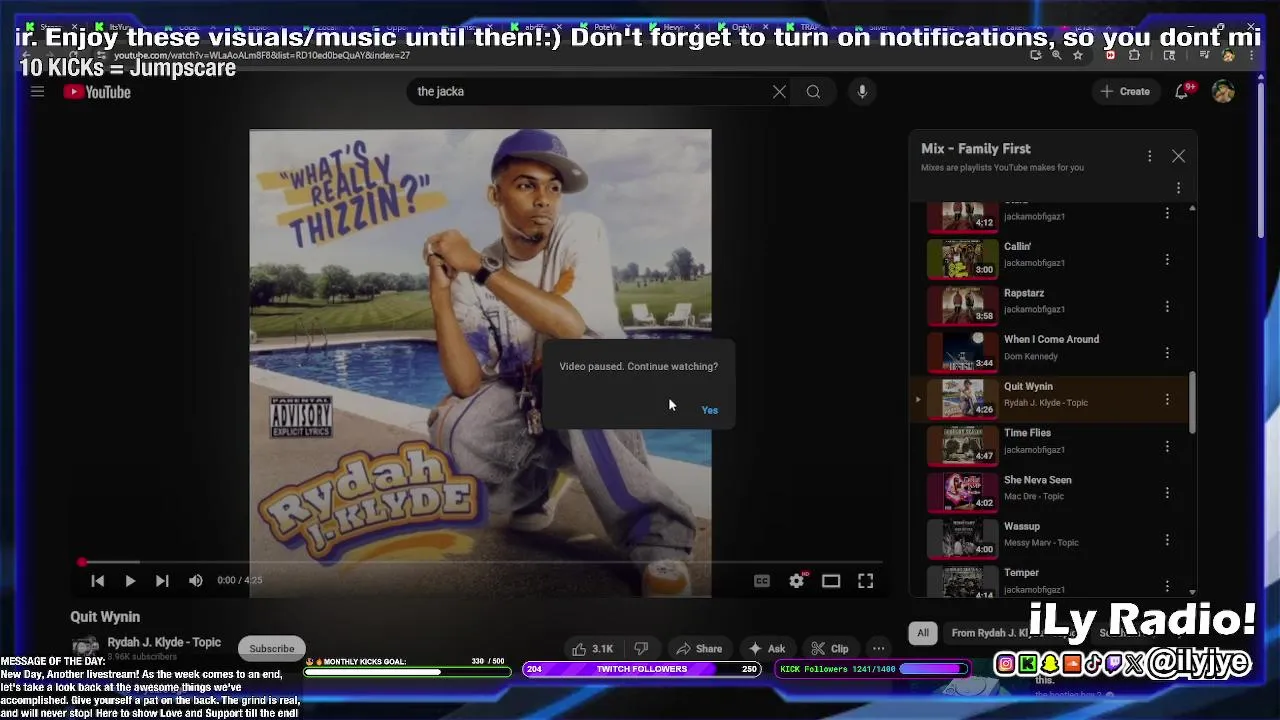This screenshot has width=1280, height=720.
Task: Open Chrome extensions puzzle icon
Action: [1134, 56]
